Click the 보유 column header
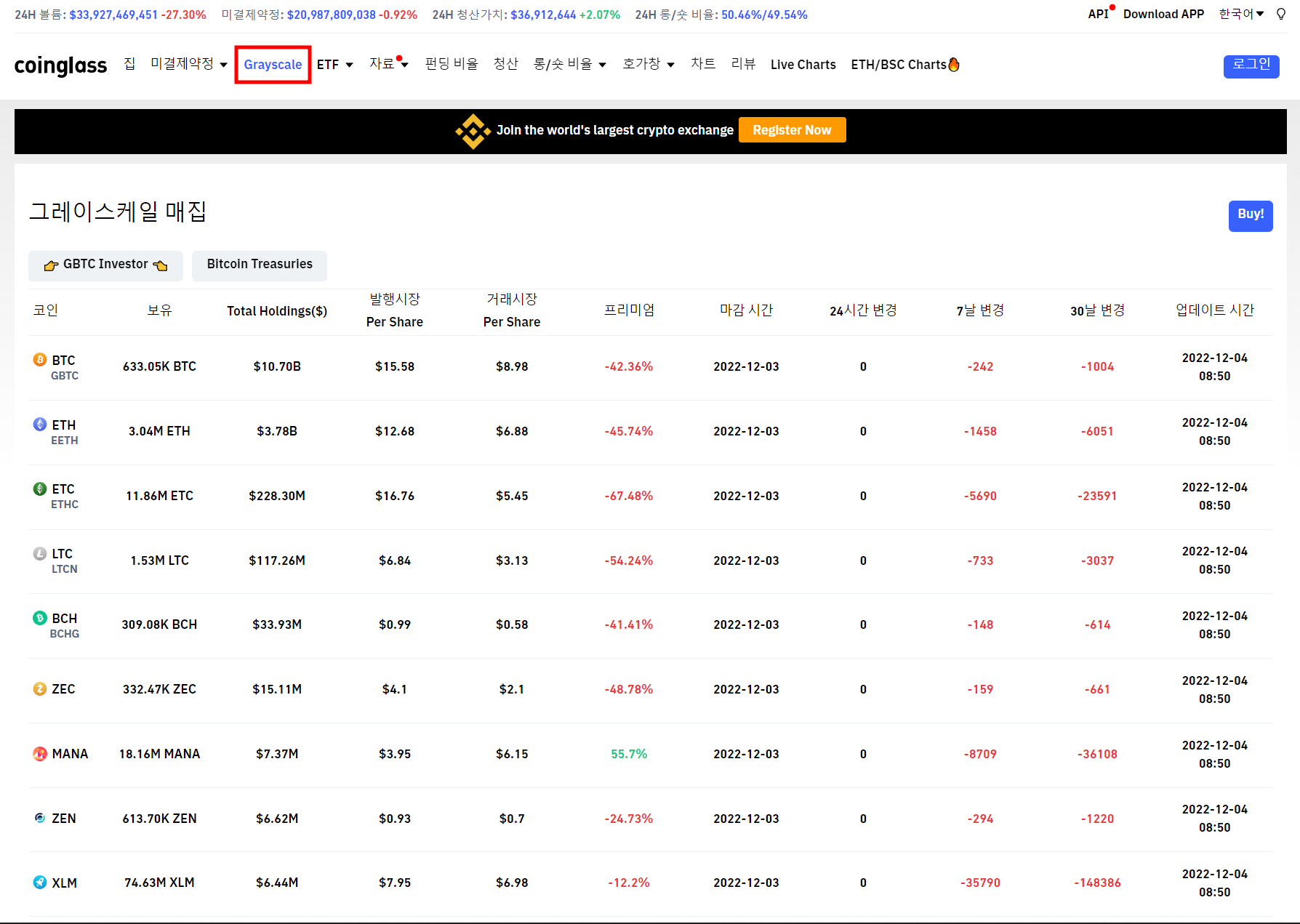The width and height of the screenshot is (1300, 924). pyautogui.click(x=159, y=310)
